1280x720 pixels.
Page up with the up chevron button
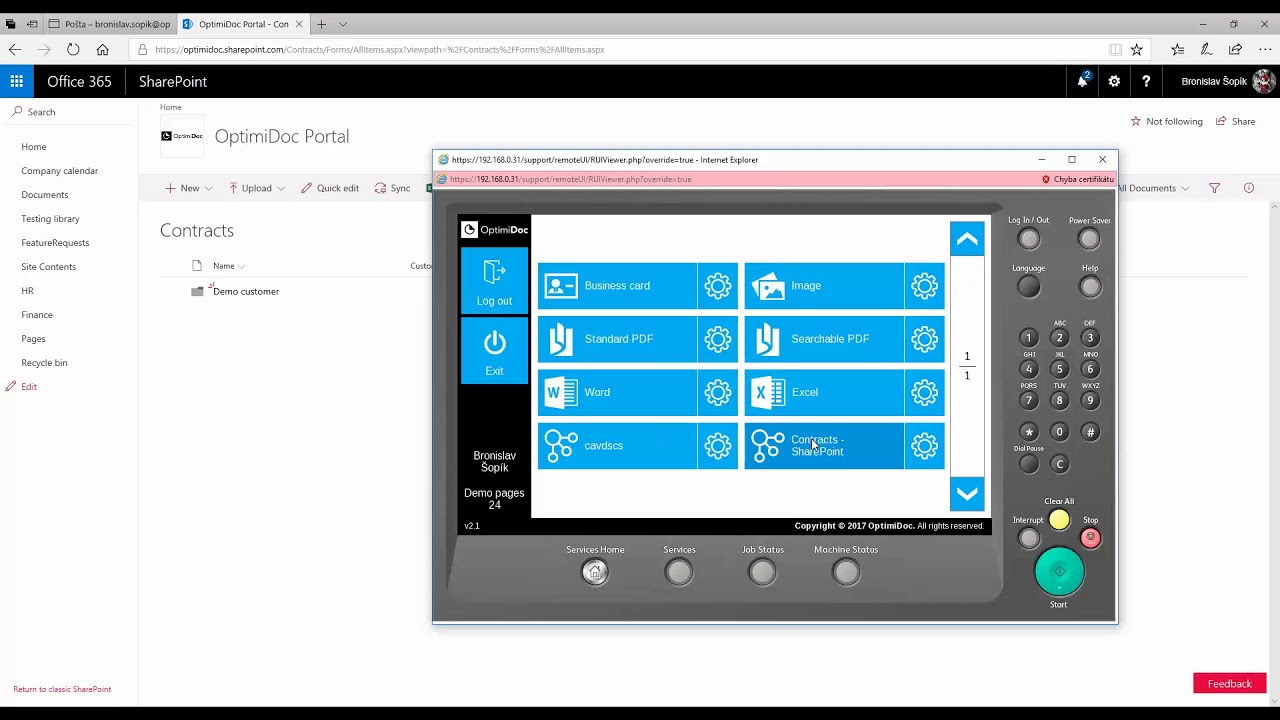[x=967, y=239]
